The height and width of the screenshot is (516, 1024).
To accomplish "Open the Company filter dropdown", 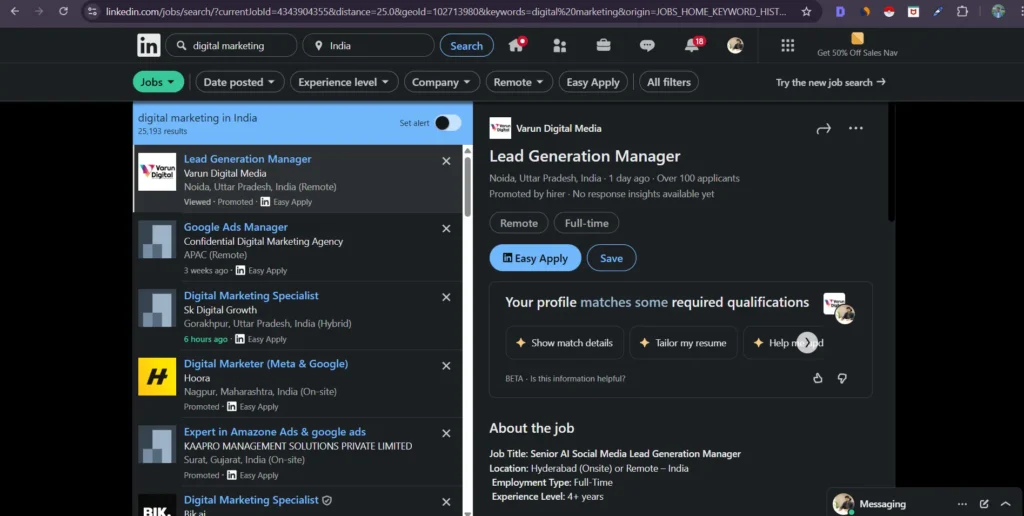I will (442, 82).
